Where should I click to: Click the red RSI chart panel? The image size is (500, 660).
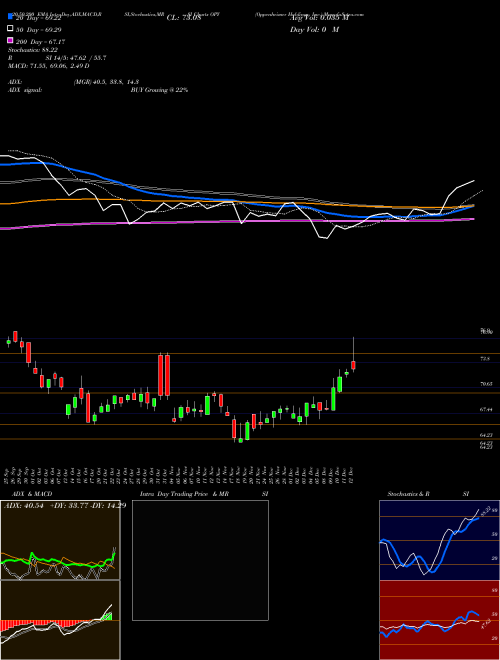click(x=439, y=620)
